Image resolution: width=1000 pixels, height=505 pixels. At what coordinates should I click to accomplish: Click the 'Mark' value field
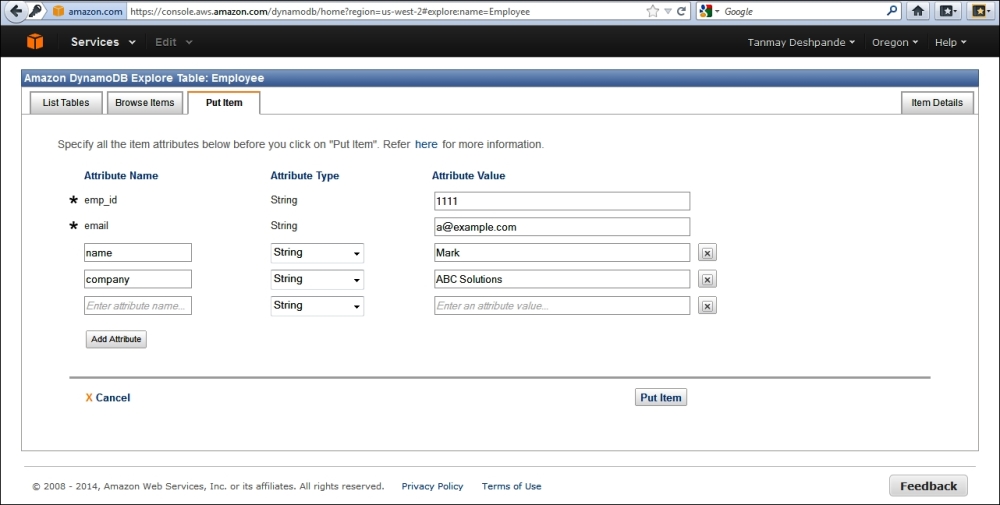[562, 252]
